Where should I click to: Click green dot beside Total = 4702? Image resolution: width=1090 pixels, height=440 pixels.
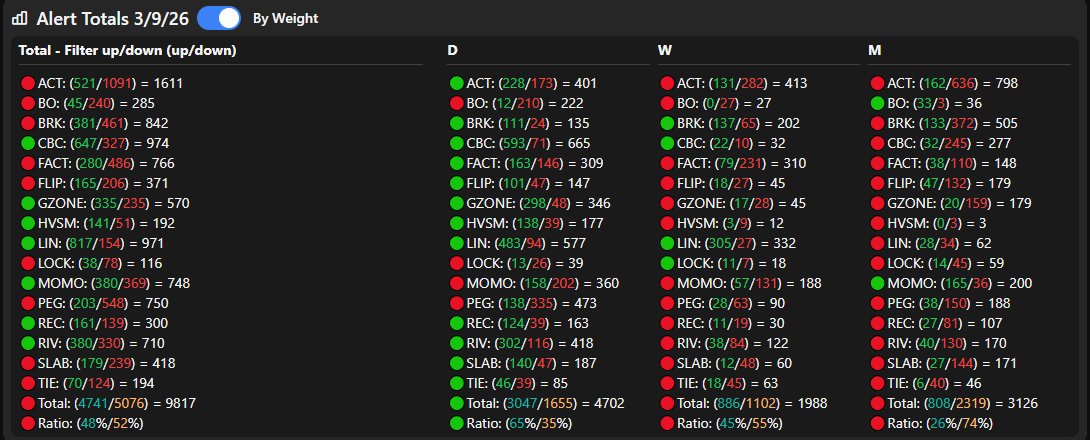pos(457,404)
